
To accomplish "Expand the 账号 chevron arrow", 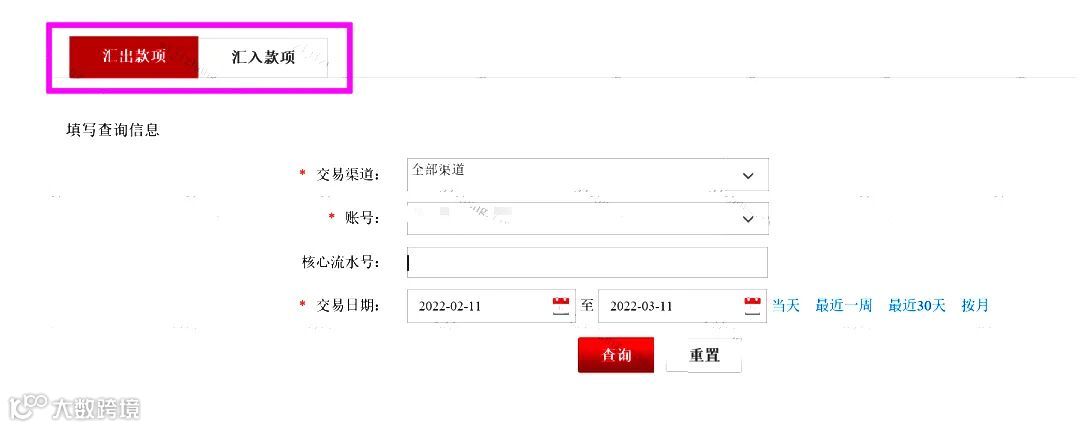I will point(749,218).
